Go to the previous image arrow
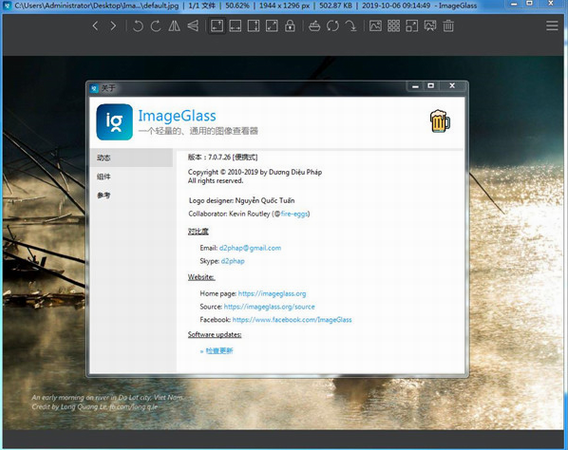This screenshot has height=451, width=568. pyautogui.click(x=96, y=26)
